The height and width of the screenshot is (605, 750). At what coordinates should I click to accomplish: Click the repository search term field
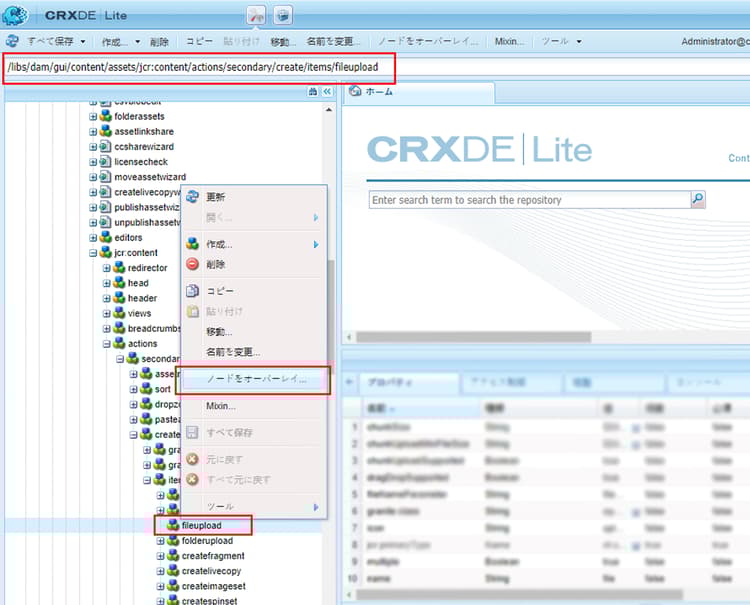tap(530, 199)
